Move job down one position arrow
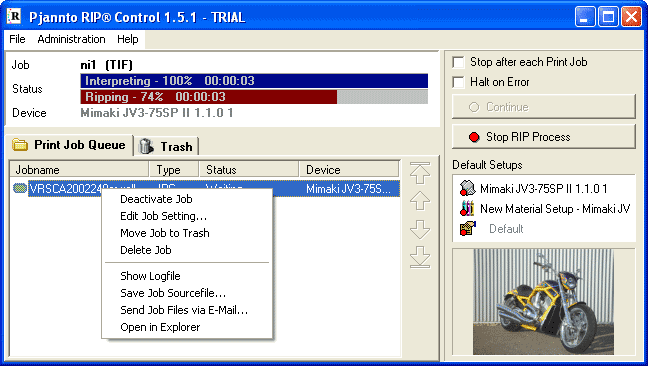 click(x=420, y=229)
